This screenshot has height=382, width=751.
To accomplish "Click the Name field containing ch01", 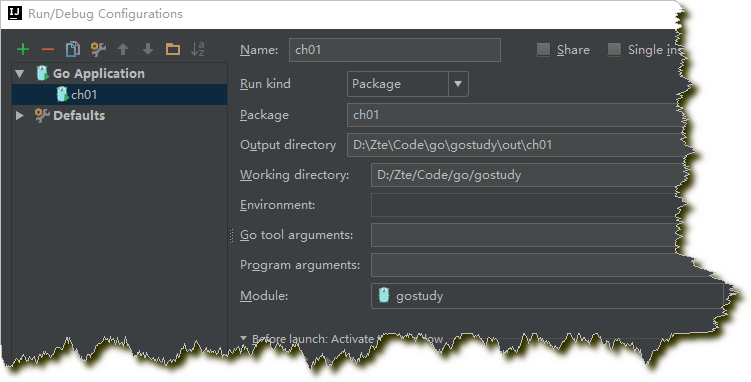I will click(x=395, y=50).
